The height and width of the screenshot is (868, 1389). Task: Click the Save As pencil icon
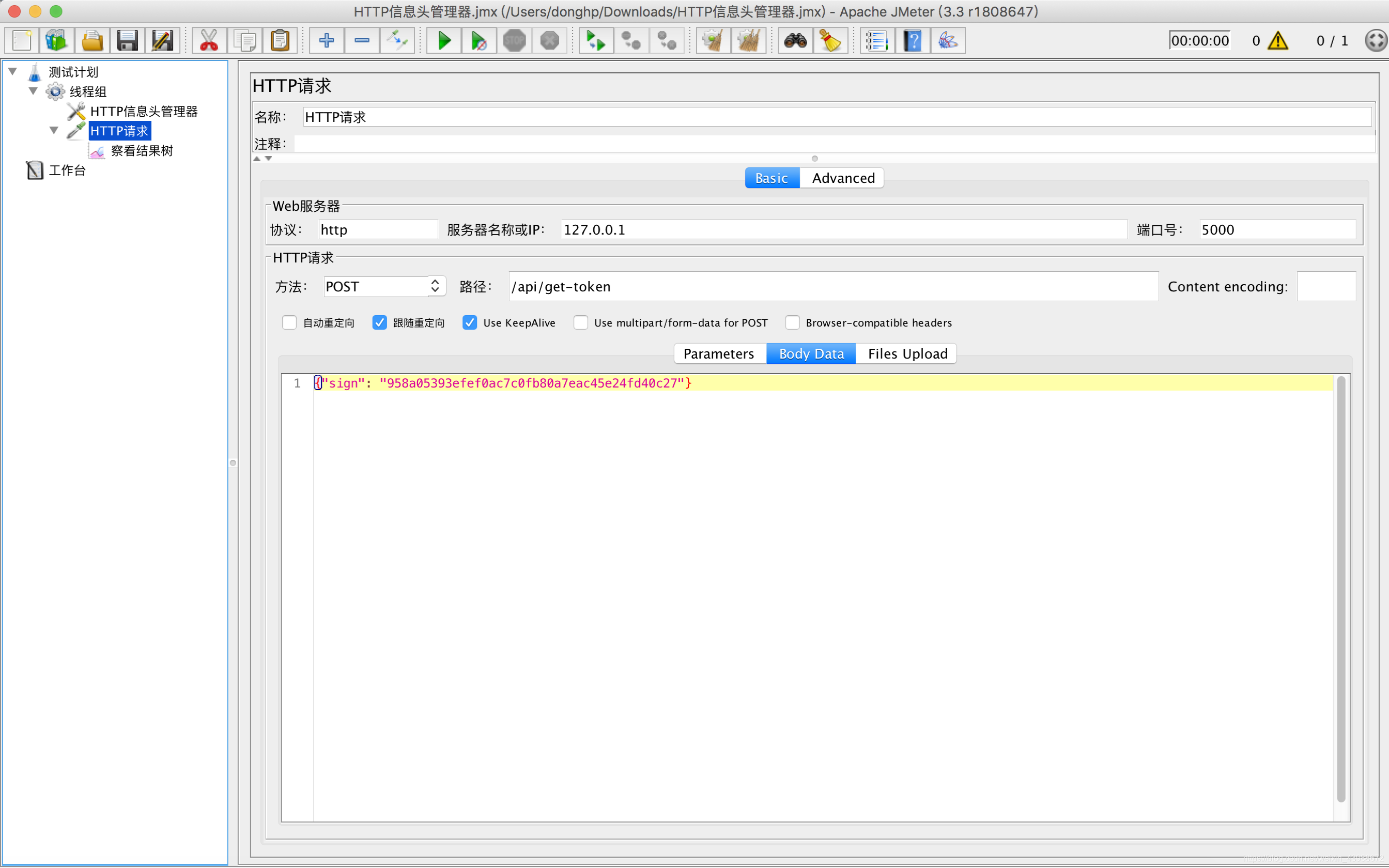pyautogui.click(x=162, y=41)
